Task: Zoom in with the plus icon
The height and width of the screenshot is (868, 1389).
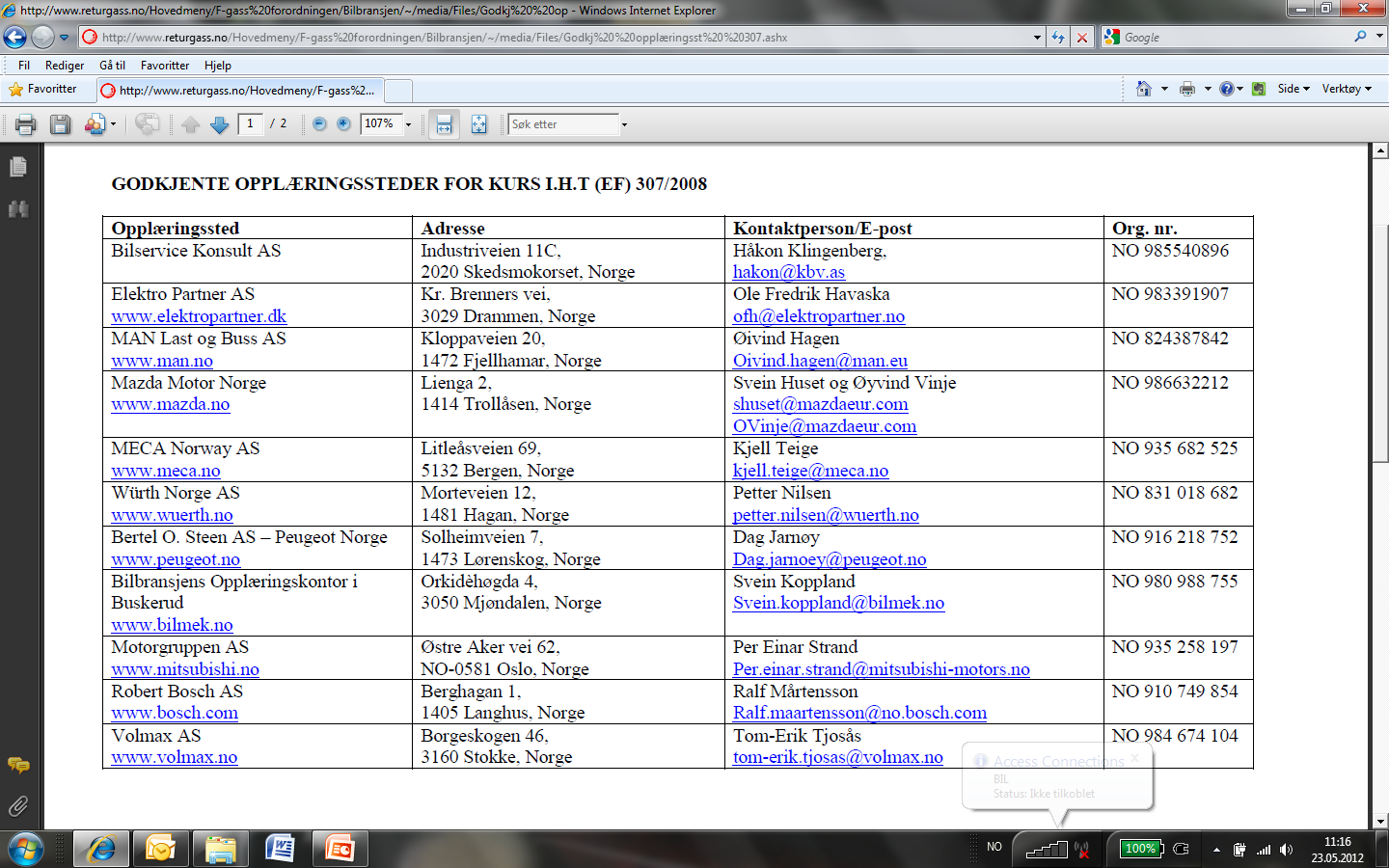Action: click(x=343, y=124)
